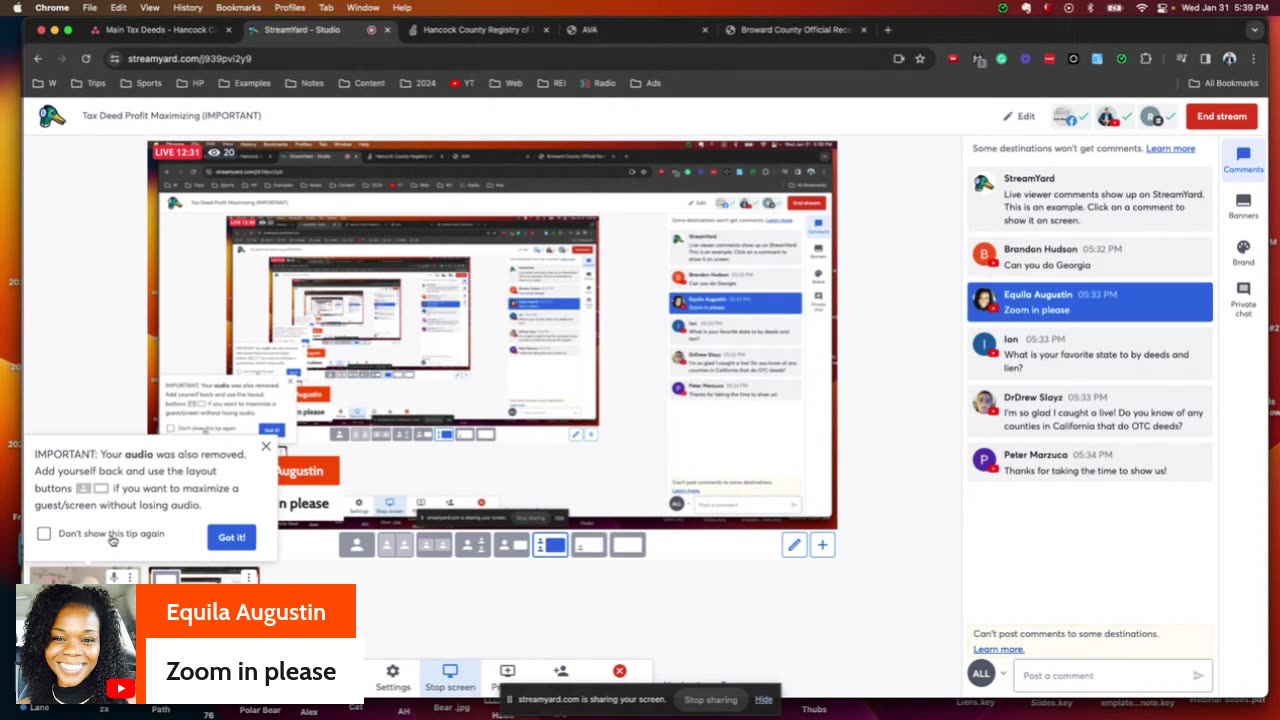Show Ion's comment about favorite state

[x=1090, y=354]
